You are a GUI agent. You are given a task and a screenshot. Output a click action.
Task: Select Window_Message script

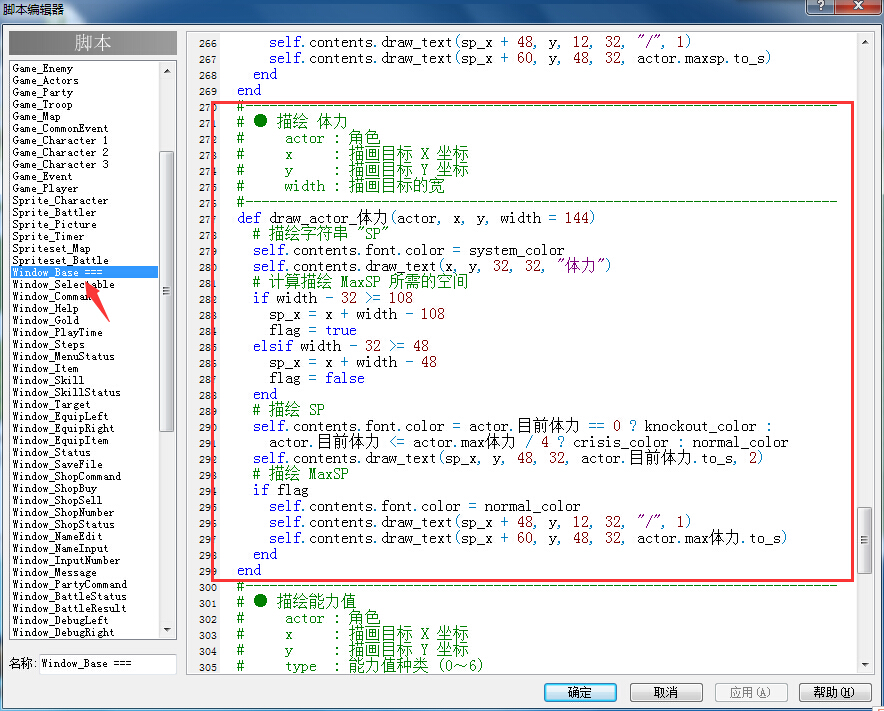[55, 572]
